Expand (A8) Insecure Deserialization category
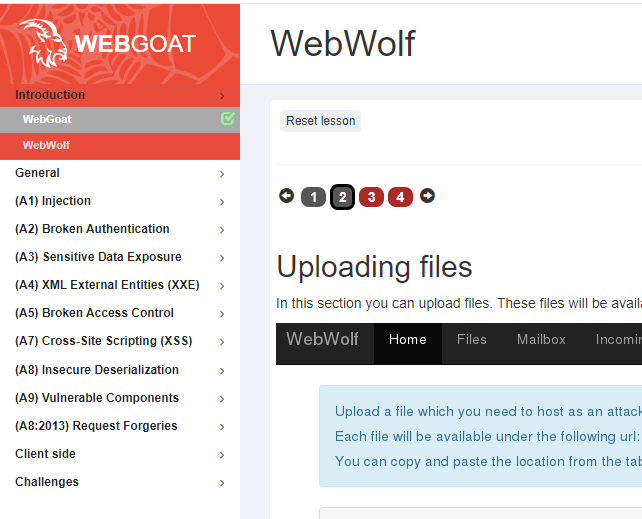This screenshot has height=519, width=642. [120, 370]
